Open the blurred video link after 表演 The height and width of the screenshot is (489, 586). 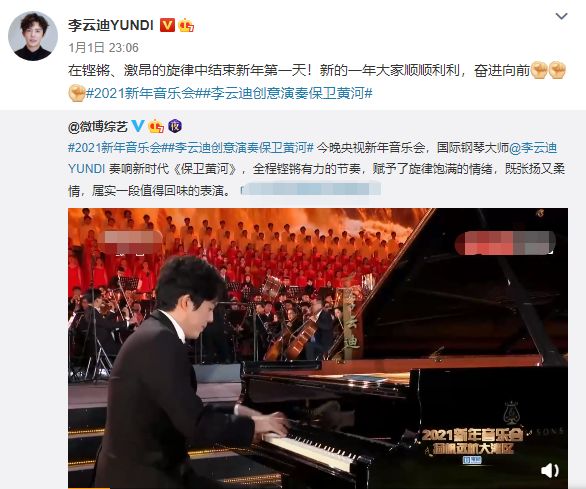point(310,190)
